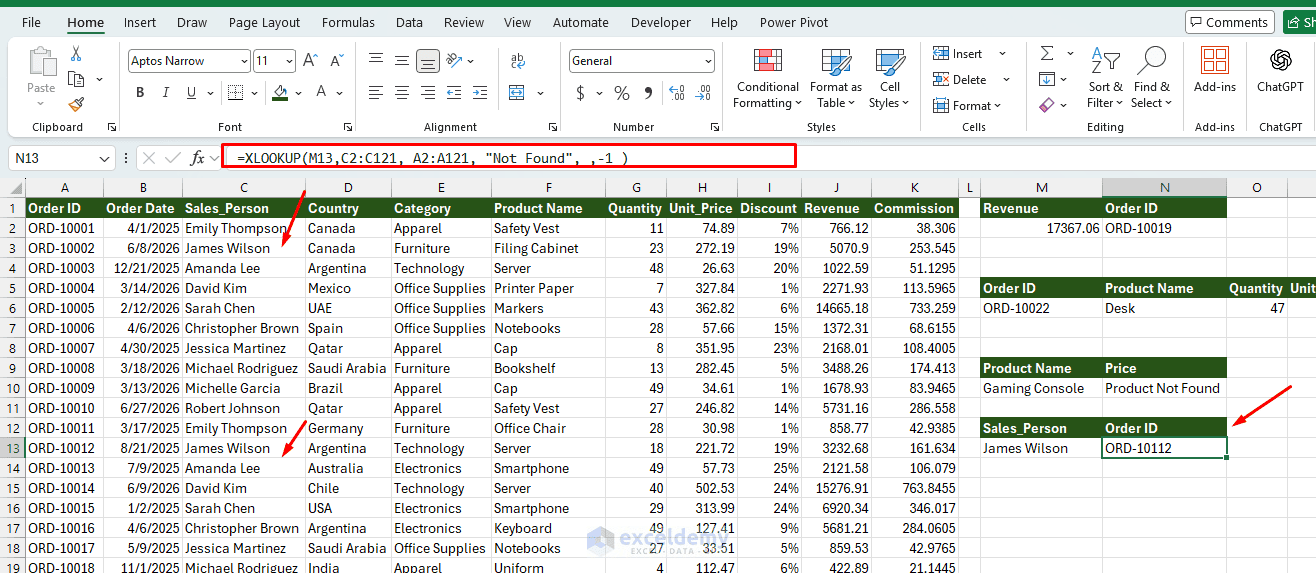Toggle Bold formatting
Screen dimensions: 1316x573
coord(140,93)
